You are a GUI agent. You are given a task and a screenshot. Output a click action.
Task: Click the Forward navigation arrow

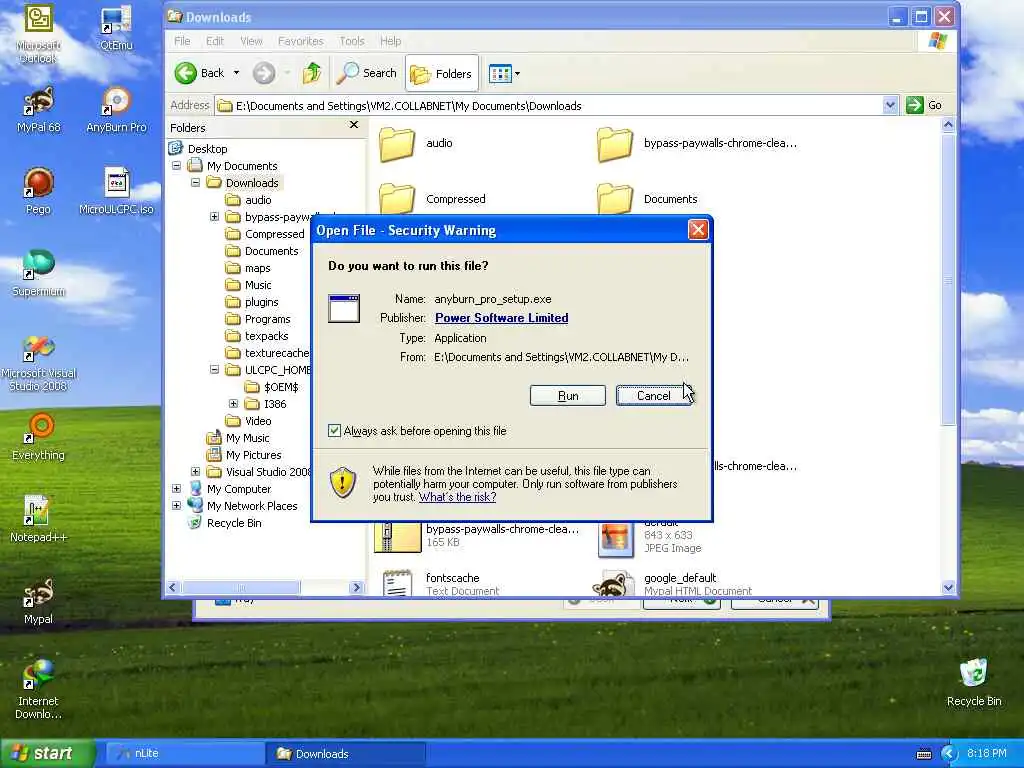tap(264, 73)
